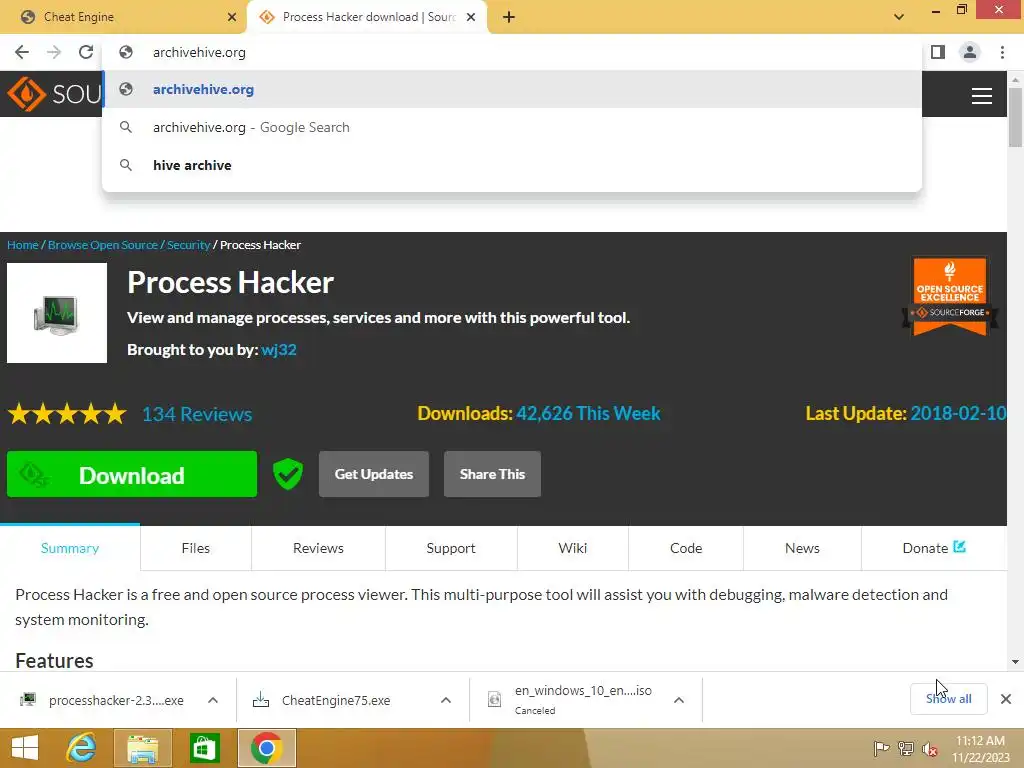Close the Process Hacker download tab
1024x768 pixels.
pyautogui.click(x=471, y=17)
